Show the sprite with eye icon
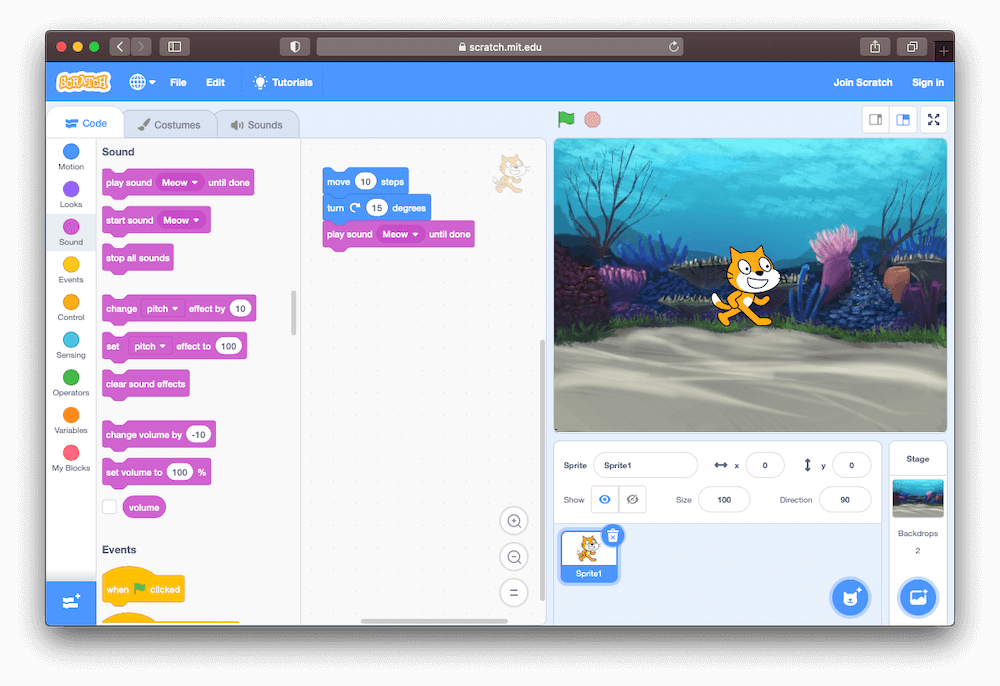The image size is (1000, 686). (605, 499)
